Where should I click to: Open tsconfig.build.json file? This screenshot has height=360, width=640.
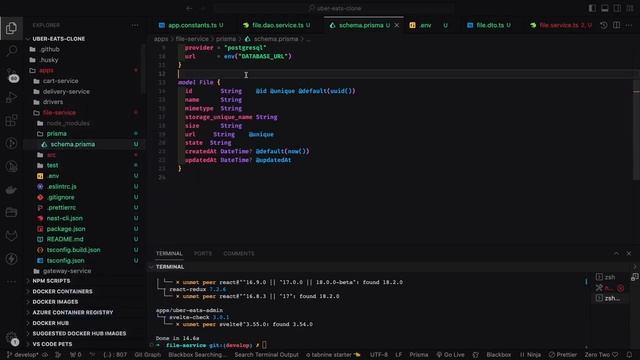pyautogui.click(x=73, y=250)
